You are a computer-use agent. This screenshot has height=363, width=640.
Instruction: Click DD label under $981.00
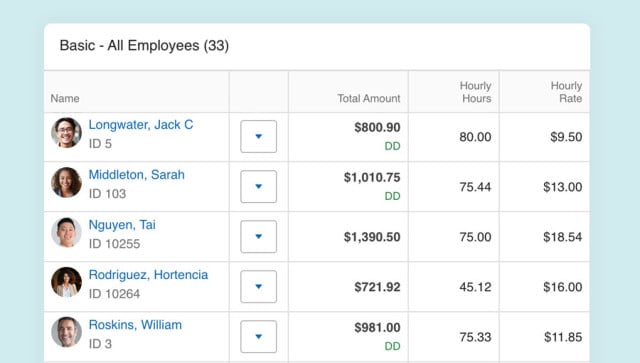click(392, 346)
